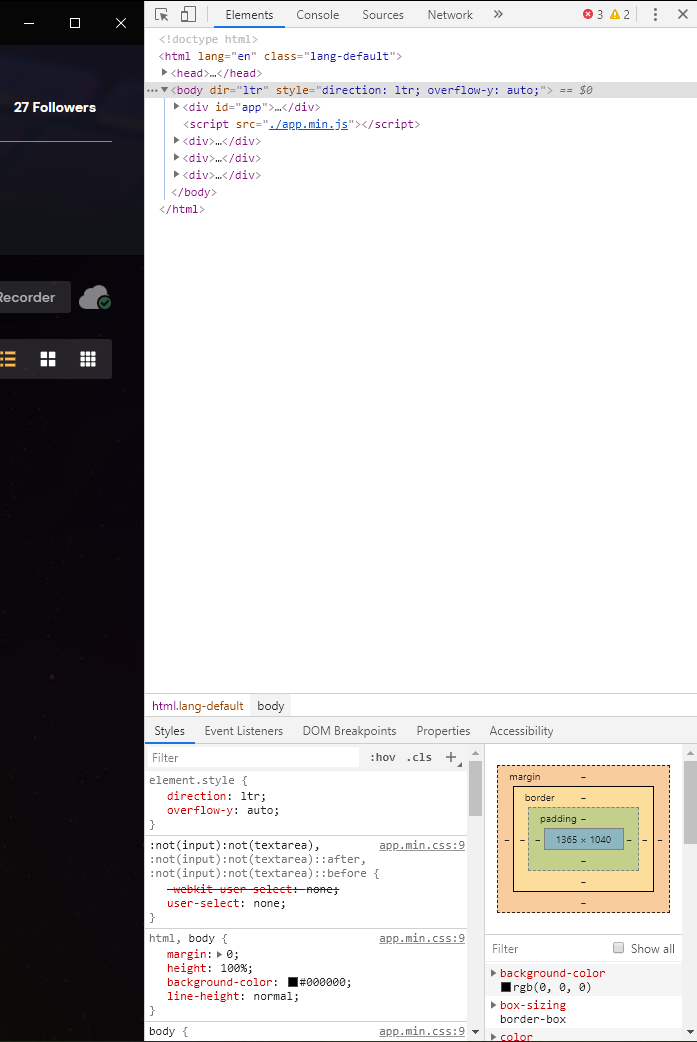
Task: Click the element.style selector text
Action: 192,780
